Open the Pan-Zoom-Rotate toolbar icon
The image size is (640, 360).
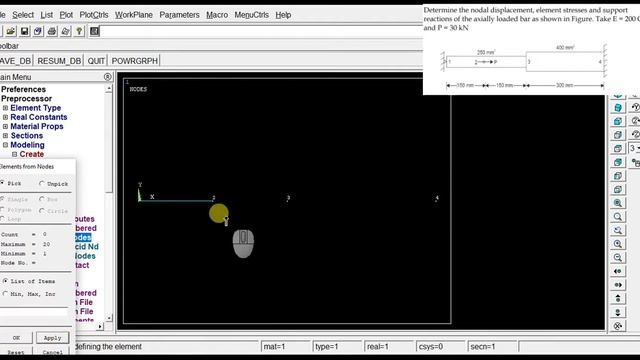[x=38, y=31]
